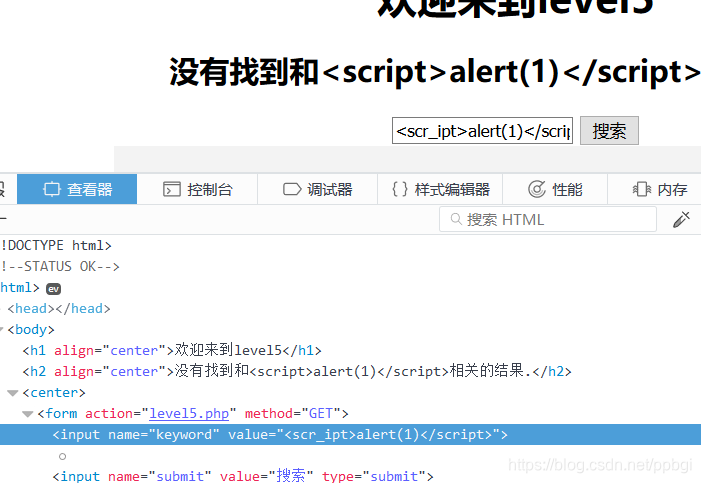Click the ev event badge next to html
701x483 pixels.
pos(54,289)
